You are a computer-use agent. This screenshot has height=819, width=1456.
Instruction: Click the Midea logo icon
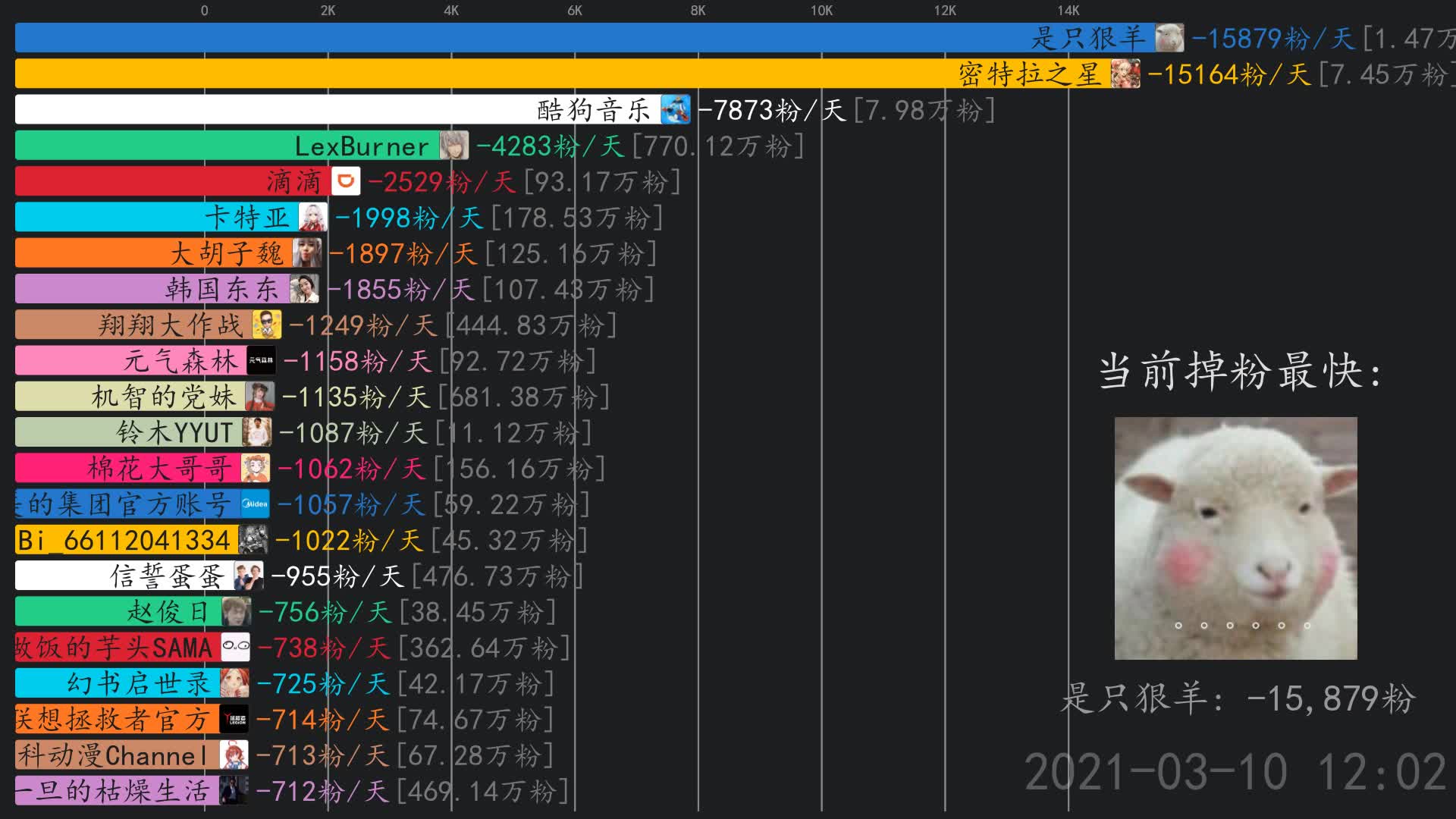click(255, 504)
